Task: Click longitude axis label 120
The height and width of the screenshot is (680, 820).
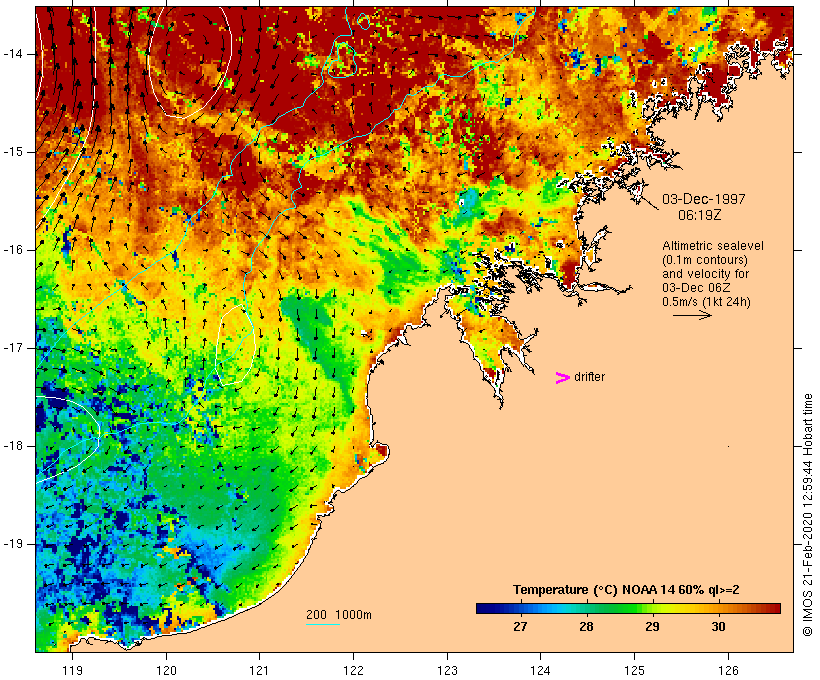Action: click(166, 671)
